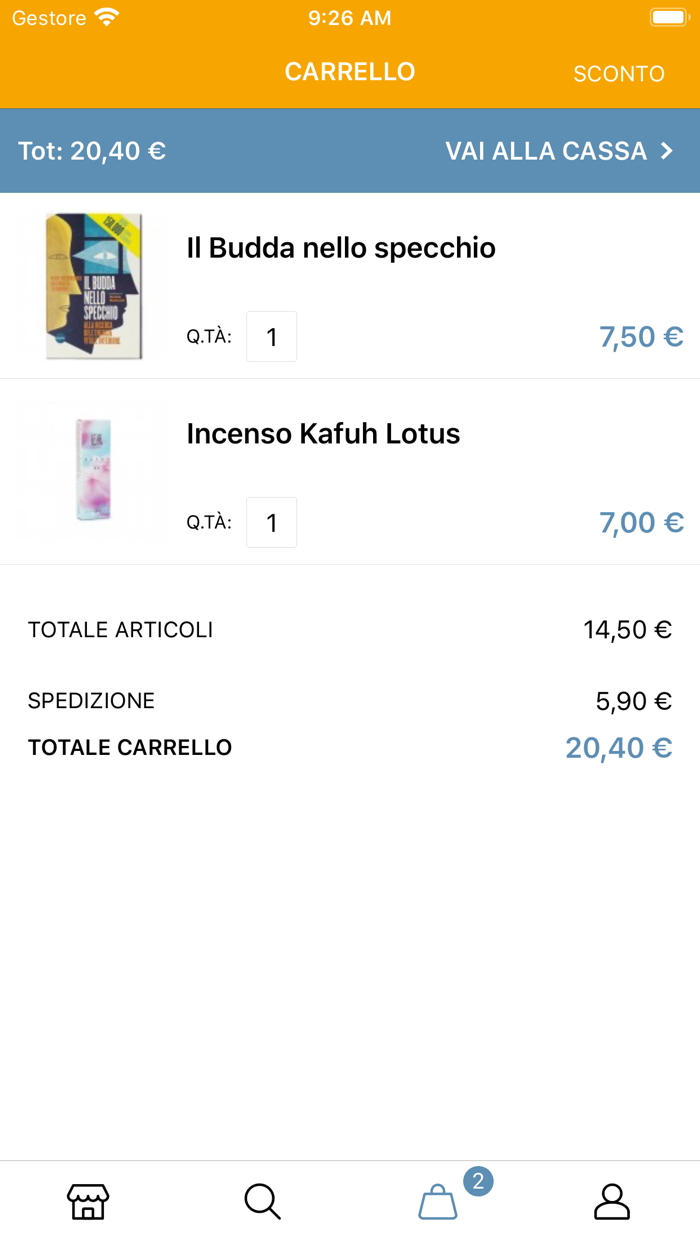Select the search magnifier icon

pyautogui.click(x=262, y=1202)
